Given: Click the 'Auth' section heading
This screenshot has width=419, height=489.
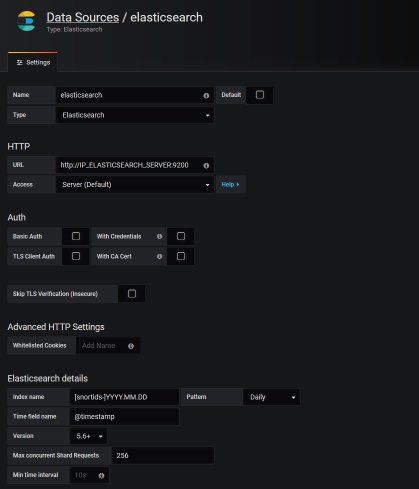Looking at the screenshot, I should 17,217.
